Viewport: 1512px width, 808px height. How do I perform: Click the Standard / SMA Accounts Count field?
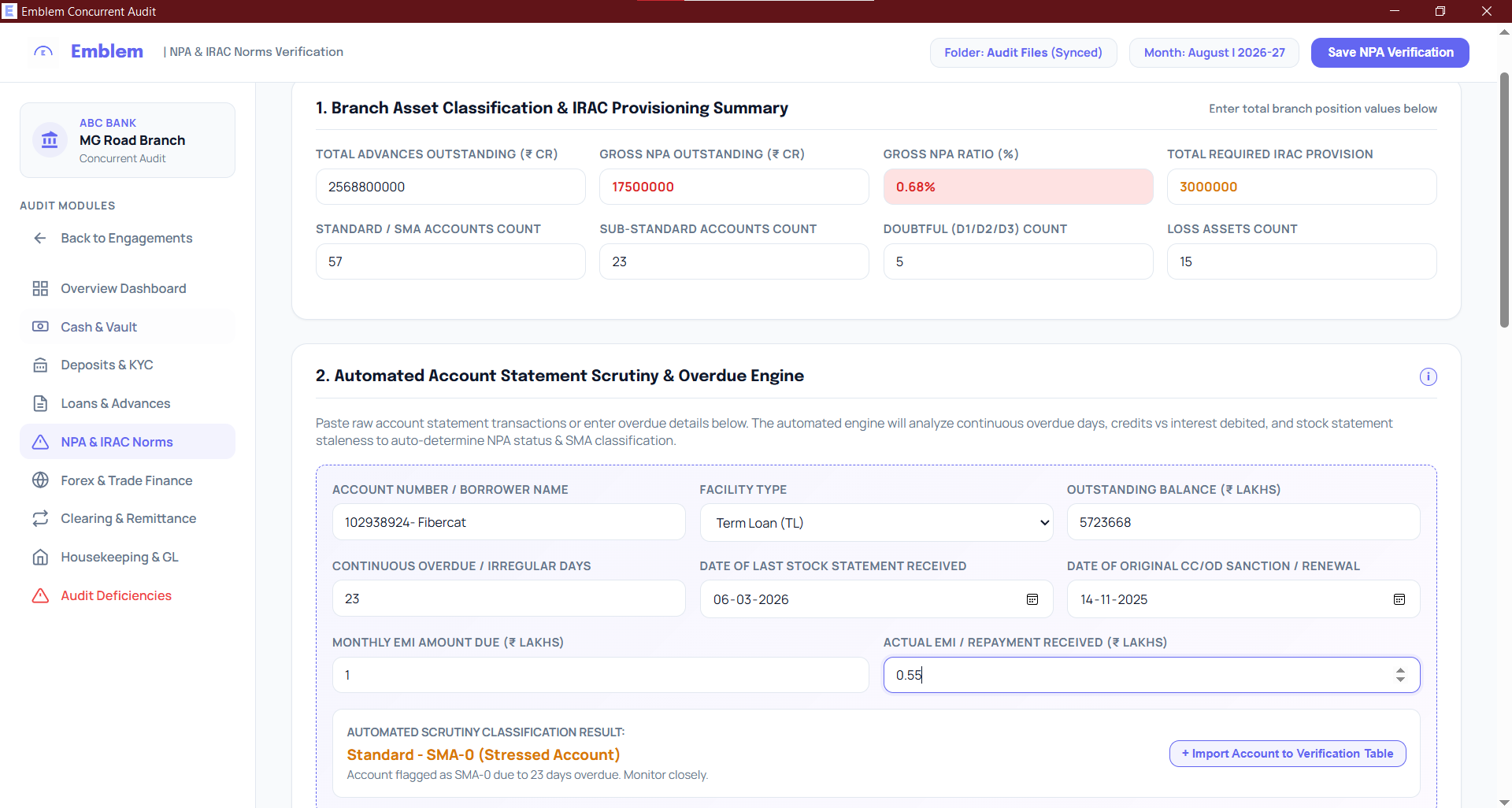450,261
